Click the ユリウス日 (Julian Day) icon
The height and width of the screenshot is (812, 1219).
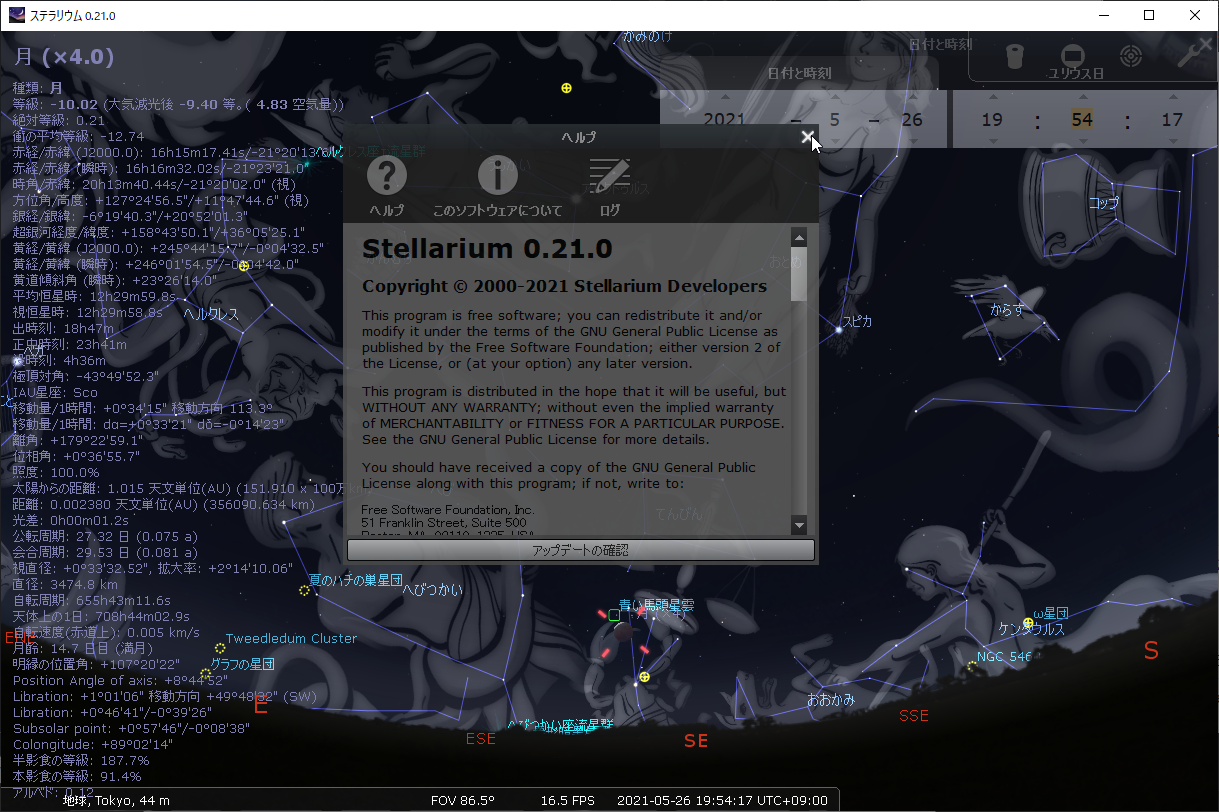pos(1073,56)
